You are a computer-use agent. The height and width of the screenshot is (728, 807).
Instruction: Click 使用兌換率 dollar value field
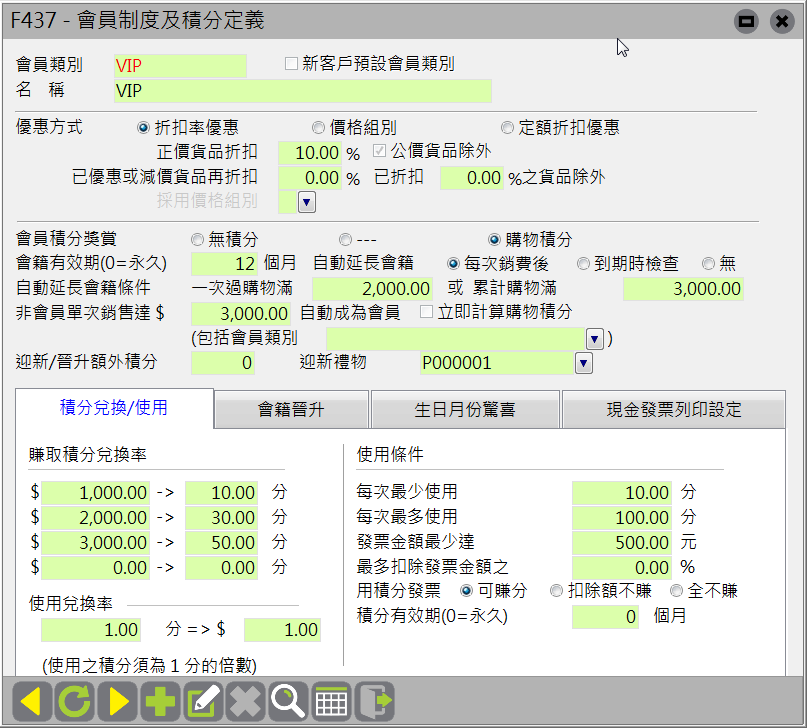click(283, 630)
